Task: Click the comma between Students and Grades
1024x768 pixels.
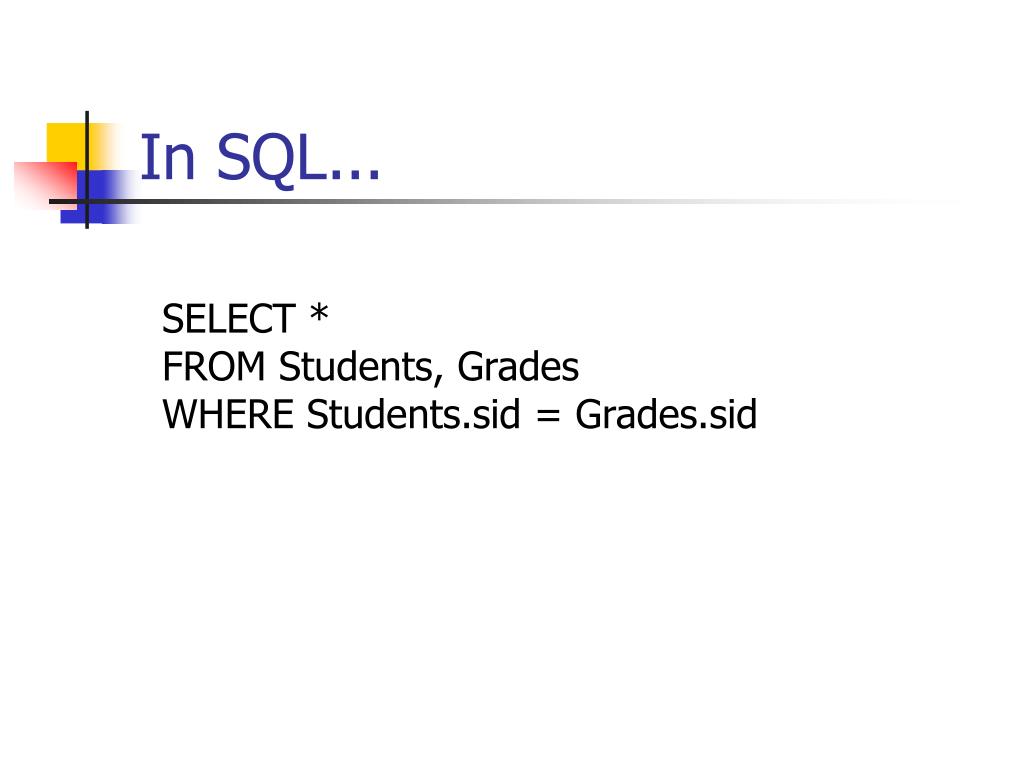Action: pos(438,379)
